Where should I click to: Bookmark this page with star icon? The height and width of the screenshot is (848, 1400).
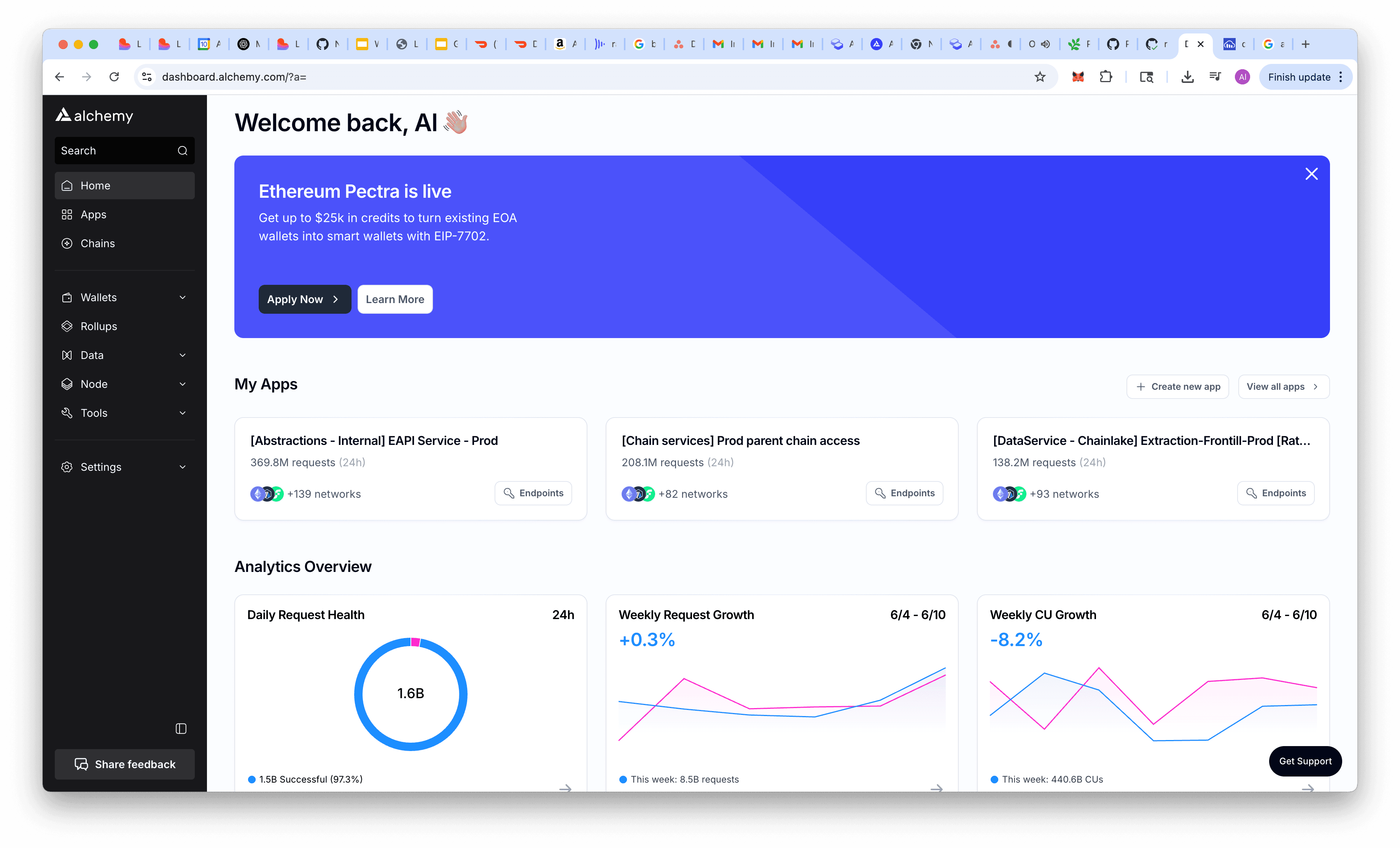1040,77
